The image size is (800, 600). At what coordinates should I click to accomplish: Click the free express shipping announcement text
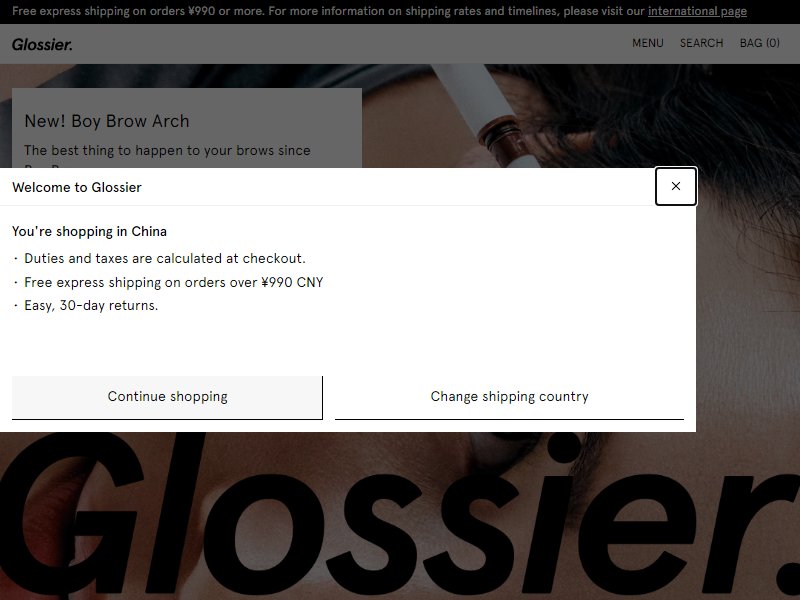(x=329, y=11)
